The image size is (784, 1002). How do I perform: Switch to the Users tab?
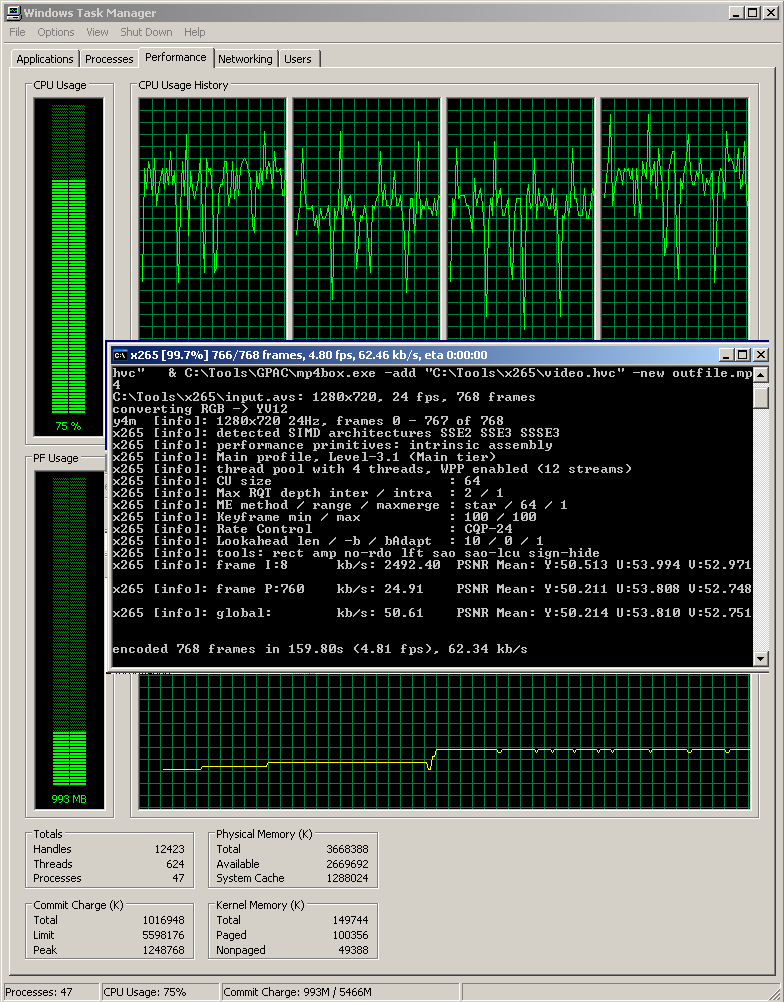coord(298,59)
